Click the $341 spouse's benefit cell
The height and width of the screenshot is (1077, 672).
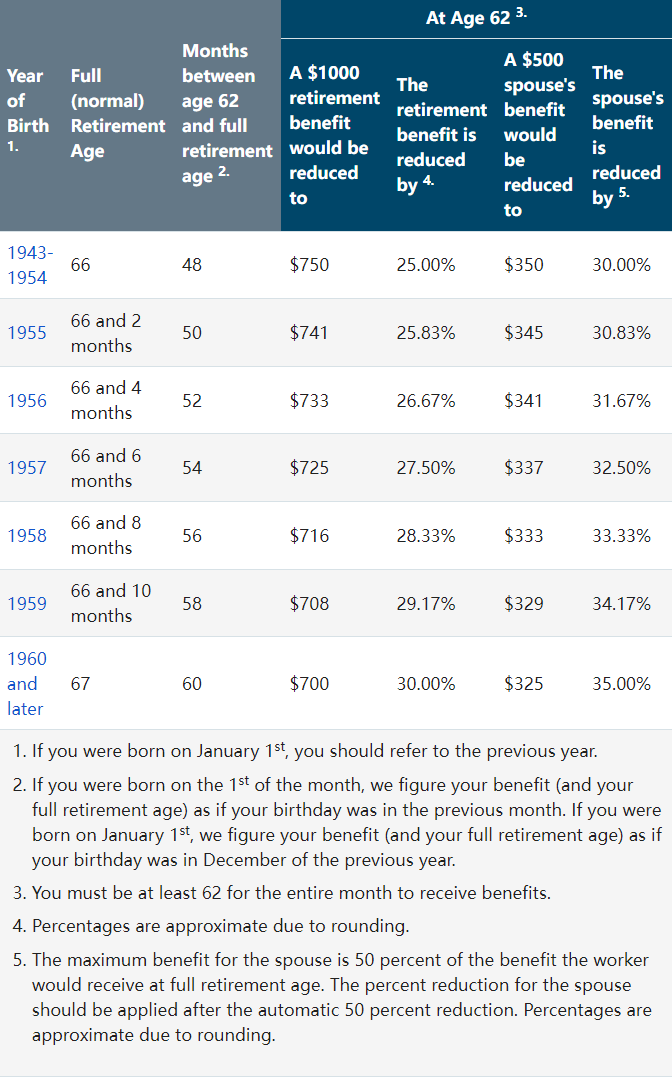tap(523, 401)
